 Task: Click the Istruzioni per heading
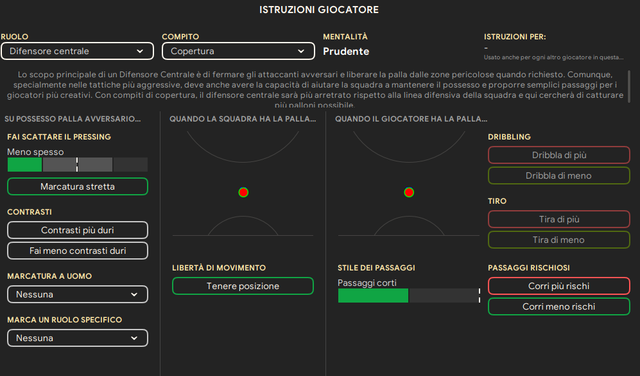pos(515,37)
